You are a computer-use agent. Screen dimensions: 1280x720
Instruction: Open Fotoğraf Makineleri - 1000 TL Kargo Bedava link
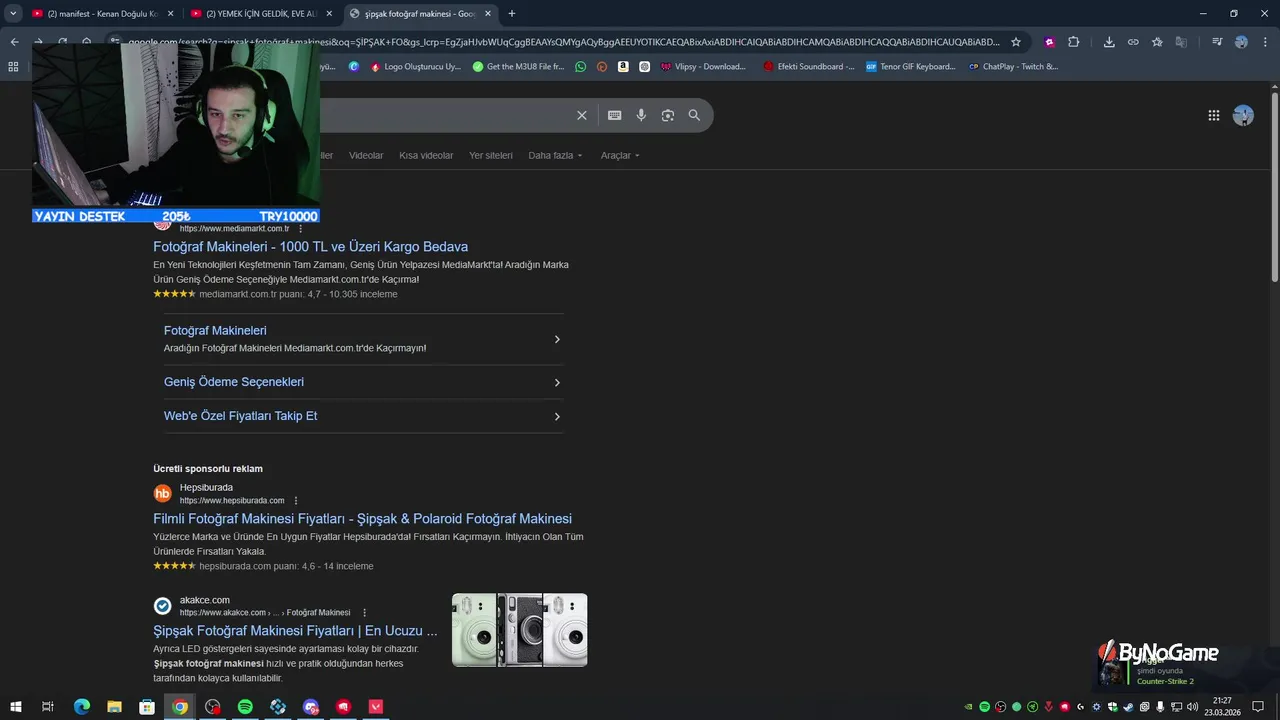tap(310, 247)
